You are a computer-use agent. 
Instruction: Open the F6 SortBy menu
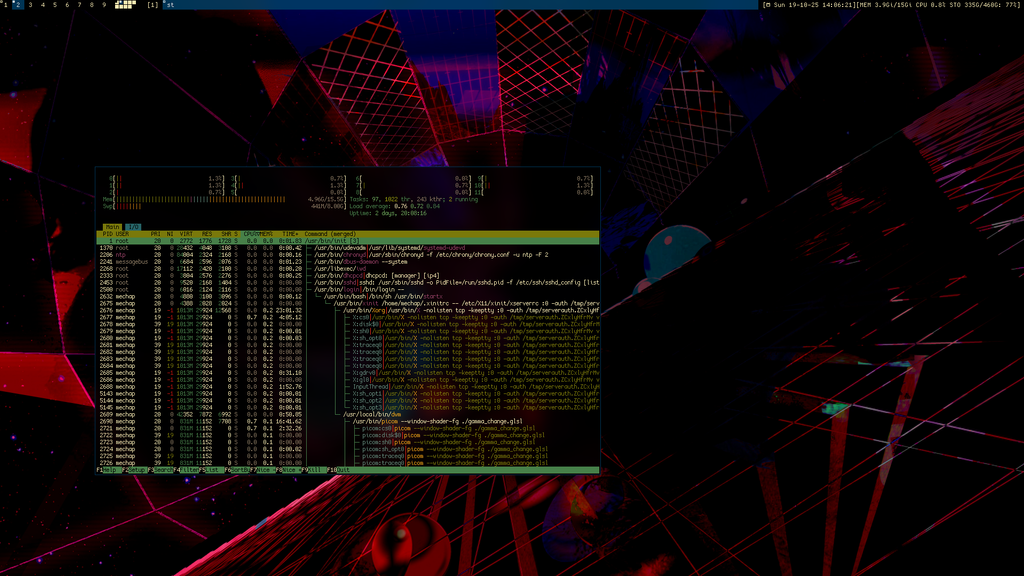pos(240,469)
